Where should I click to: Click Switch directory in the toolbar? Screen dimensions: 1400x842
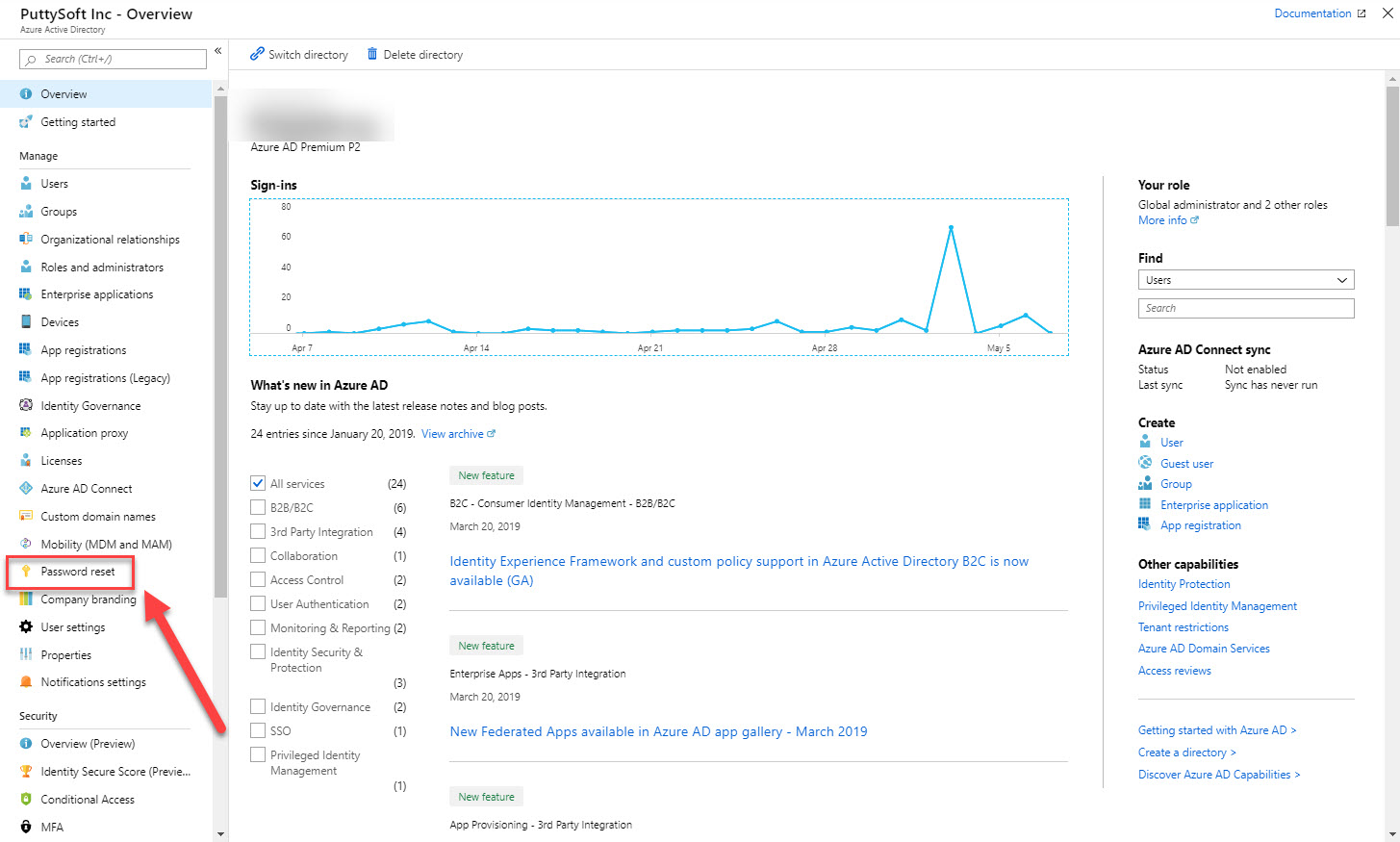point(299,55)
